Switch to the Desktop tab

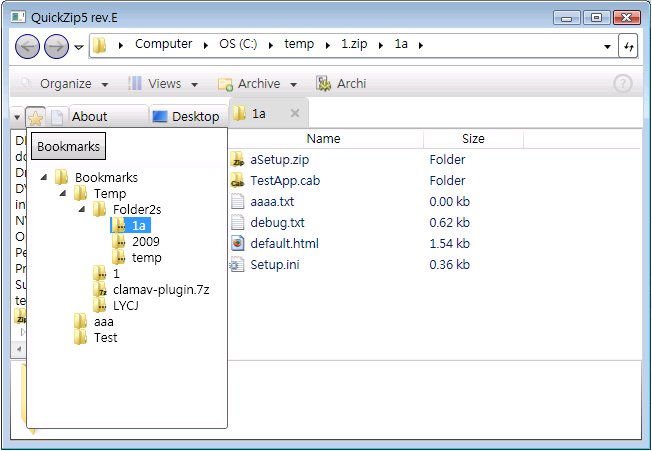coord(187,117)
